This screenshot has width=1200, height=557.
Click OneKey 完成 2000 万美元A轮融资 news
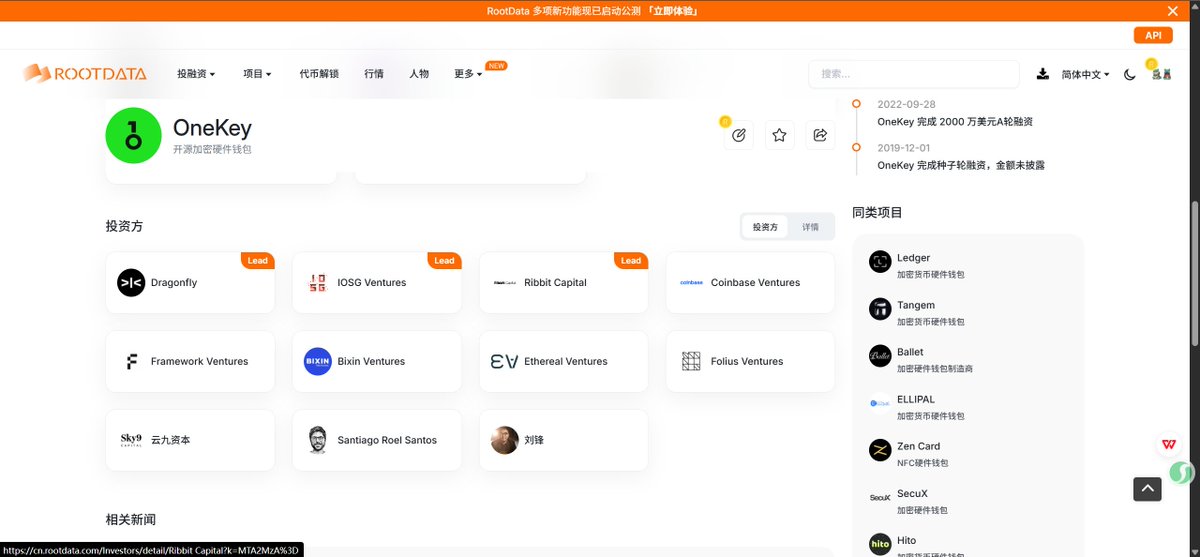pyautogui.click(x=955, y=121)
